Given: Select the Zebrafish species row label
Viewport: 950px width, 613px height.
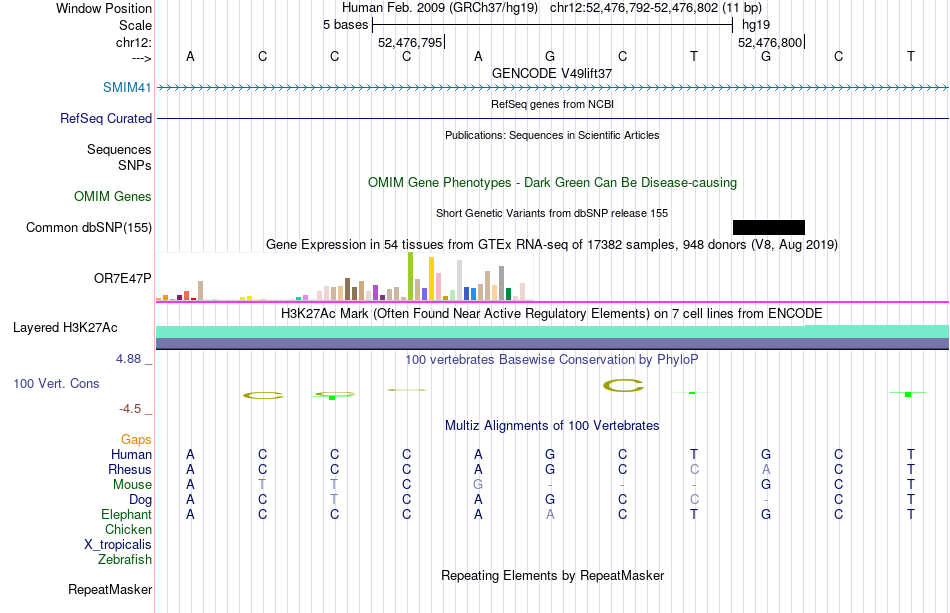Looking at the screenshot, I should tap(125, 559).
